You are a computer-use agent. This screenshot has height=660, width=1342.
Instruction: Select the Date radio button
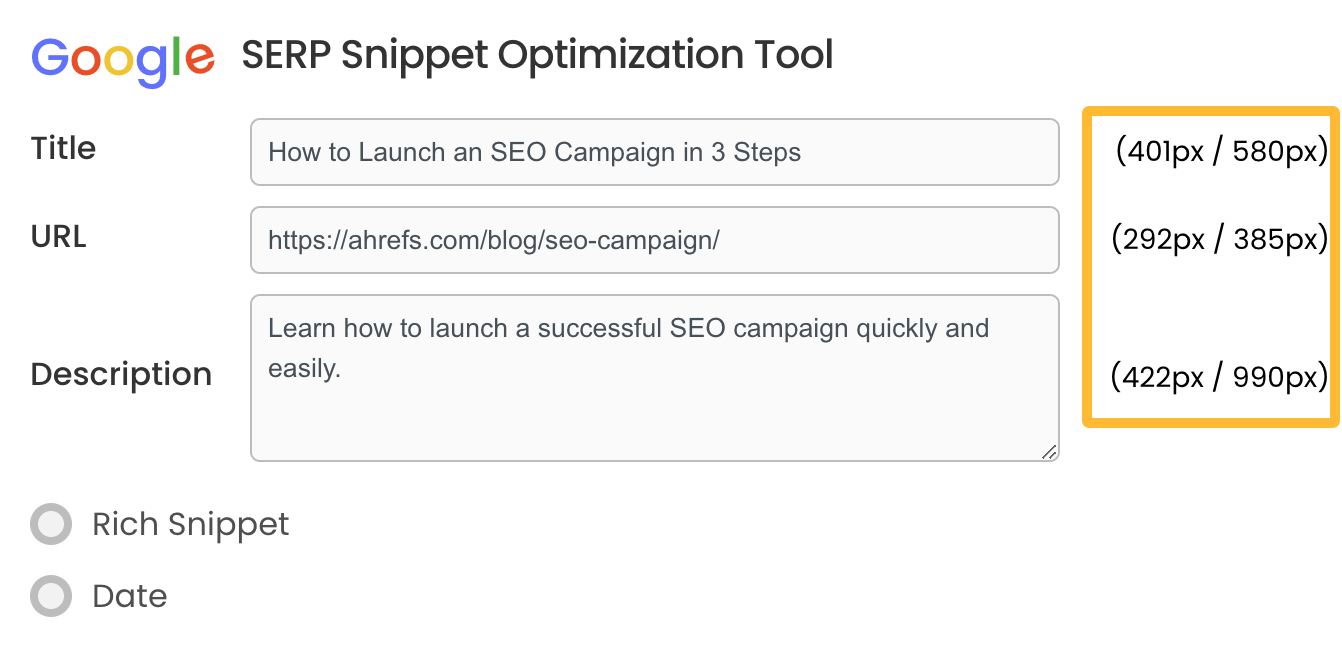point(49,596)
